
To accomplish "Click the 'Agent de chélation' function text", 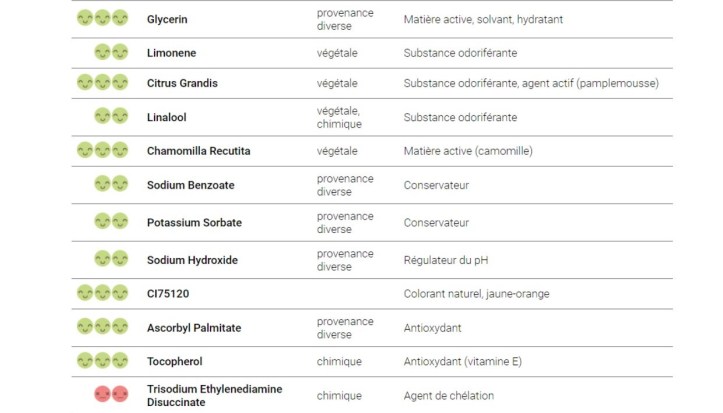I will coord(449,396).
